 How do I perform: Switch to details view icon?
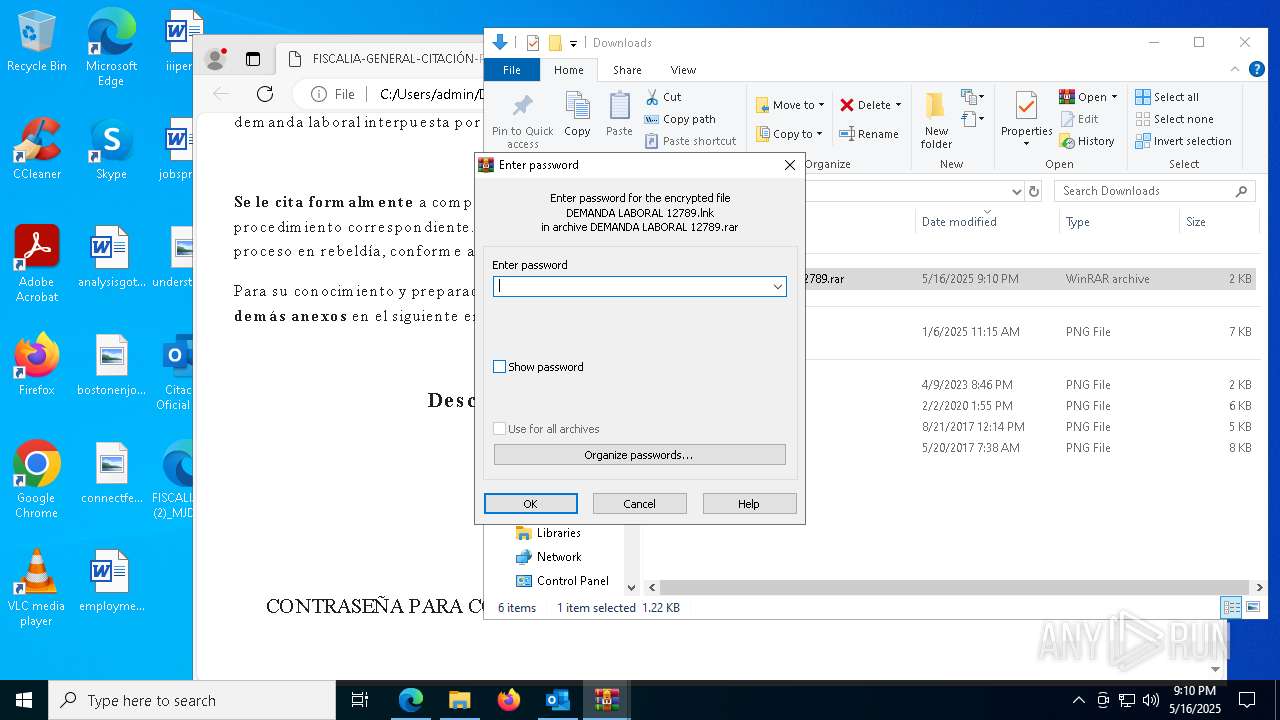(1232, 607)
